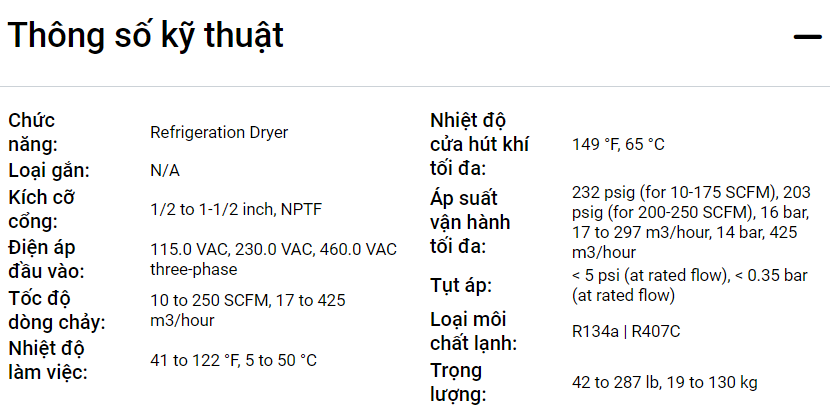Collapse the Thông số kỹ thuật section
The image size is (835, 415).
[807, 37]
